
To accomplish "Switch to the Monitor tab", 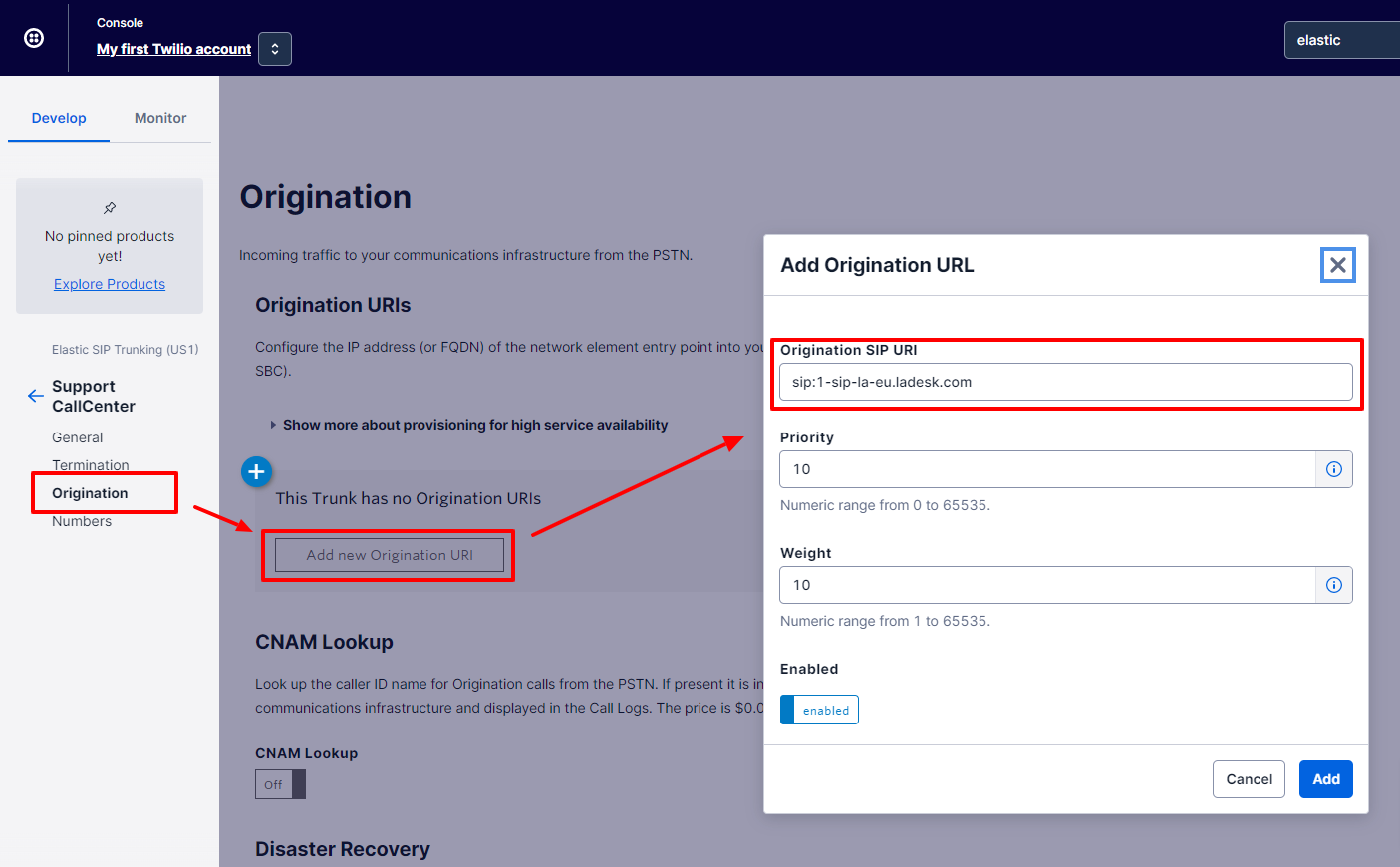I will (x=160, y=118).
